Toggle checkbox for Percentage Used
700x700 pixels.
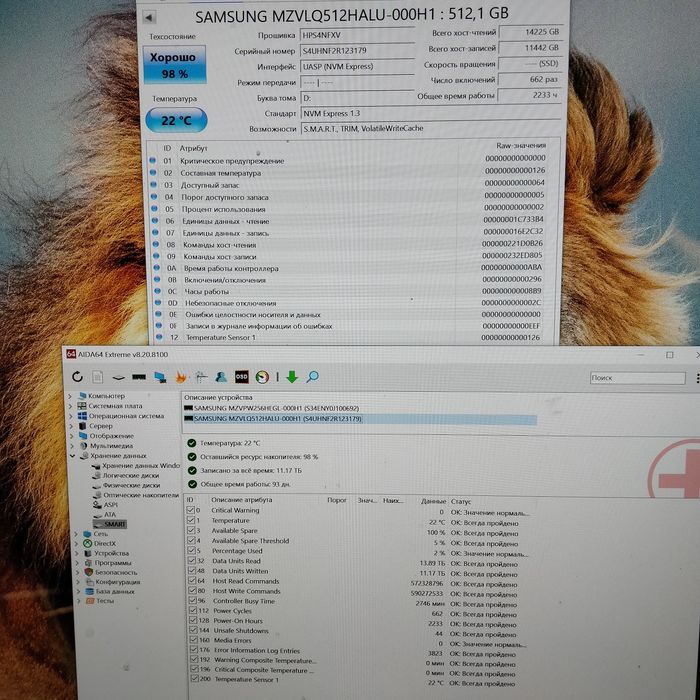(x=192, y=550)
